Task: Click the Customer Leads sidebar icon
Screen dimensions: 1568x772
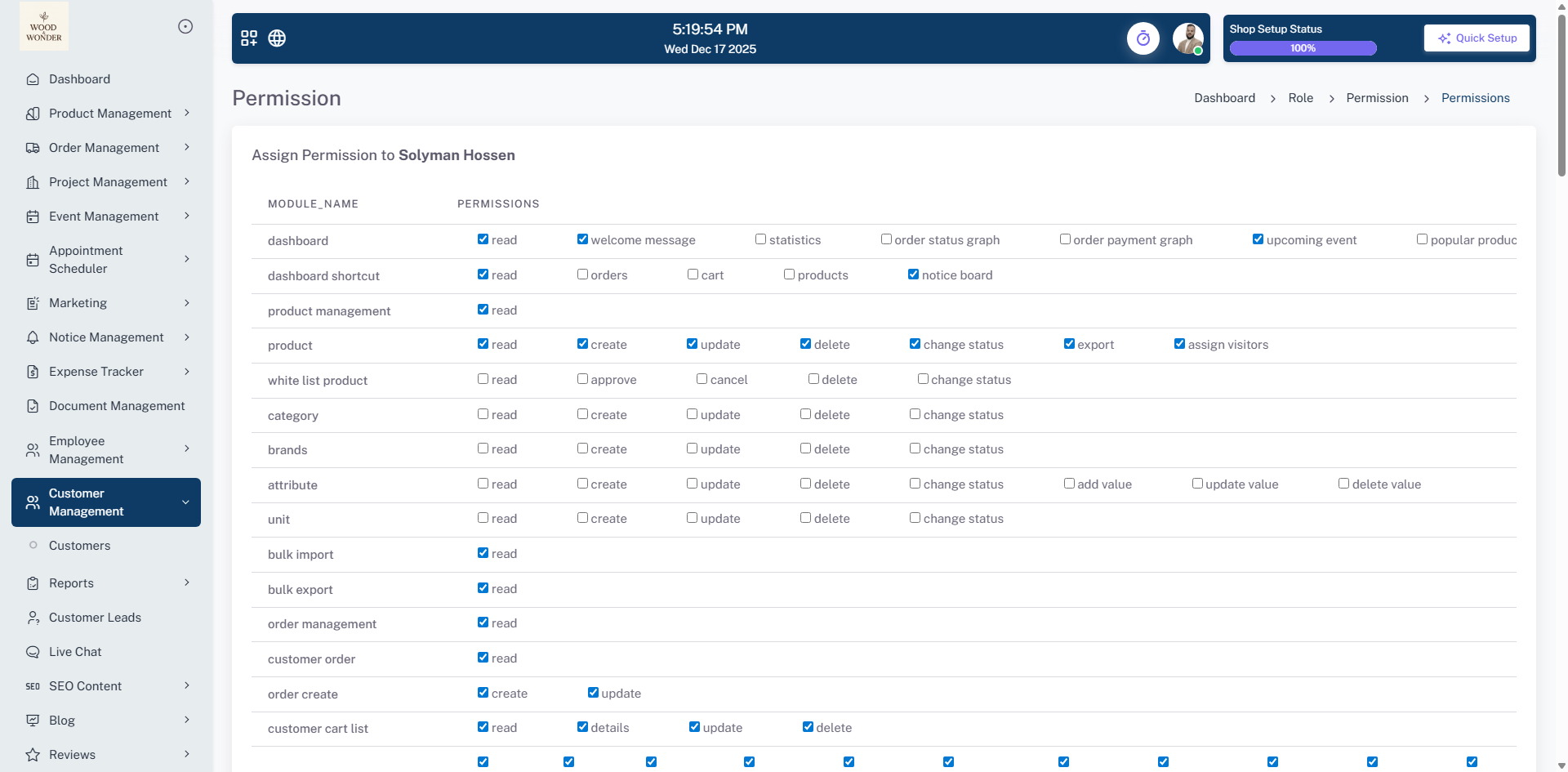Action: tap(33, 618)
